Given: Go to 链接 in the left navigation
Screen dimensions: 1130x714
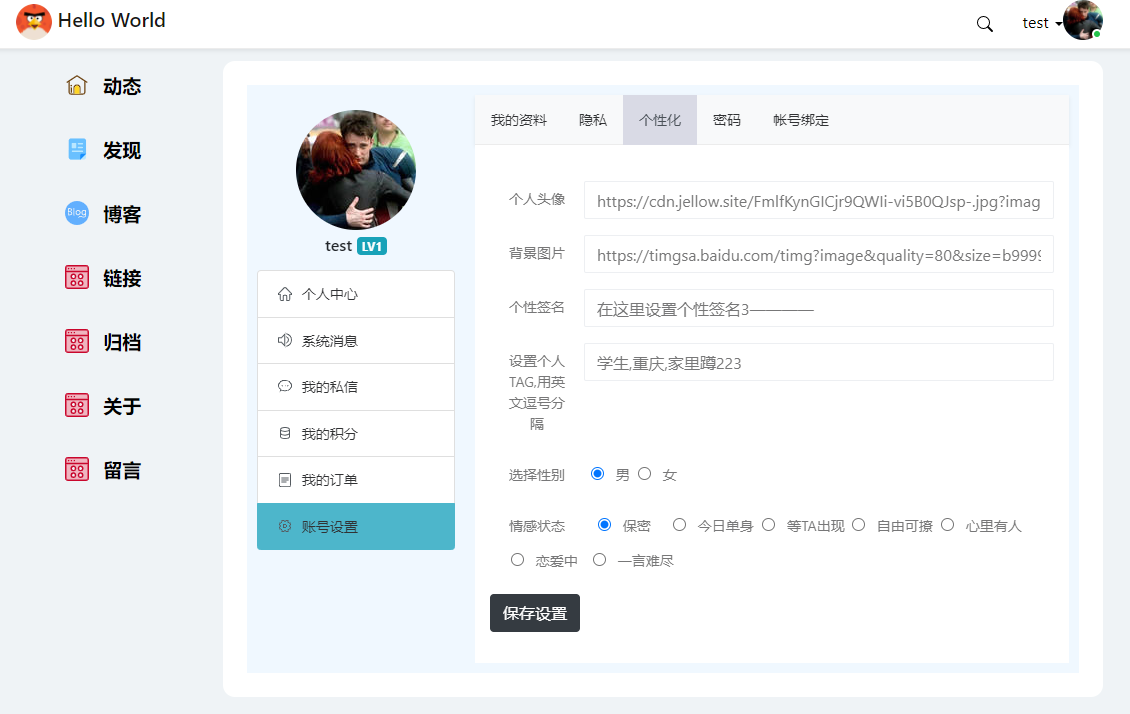Looking at the screenshot, I should 122,278.
